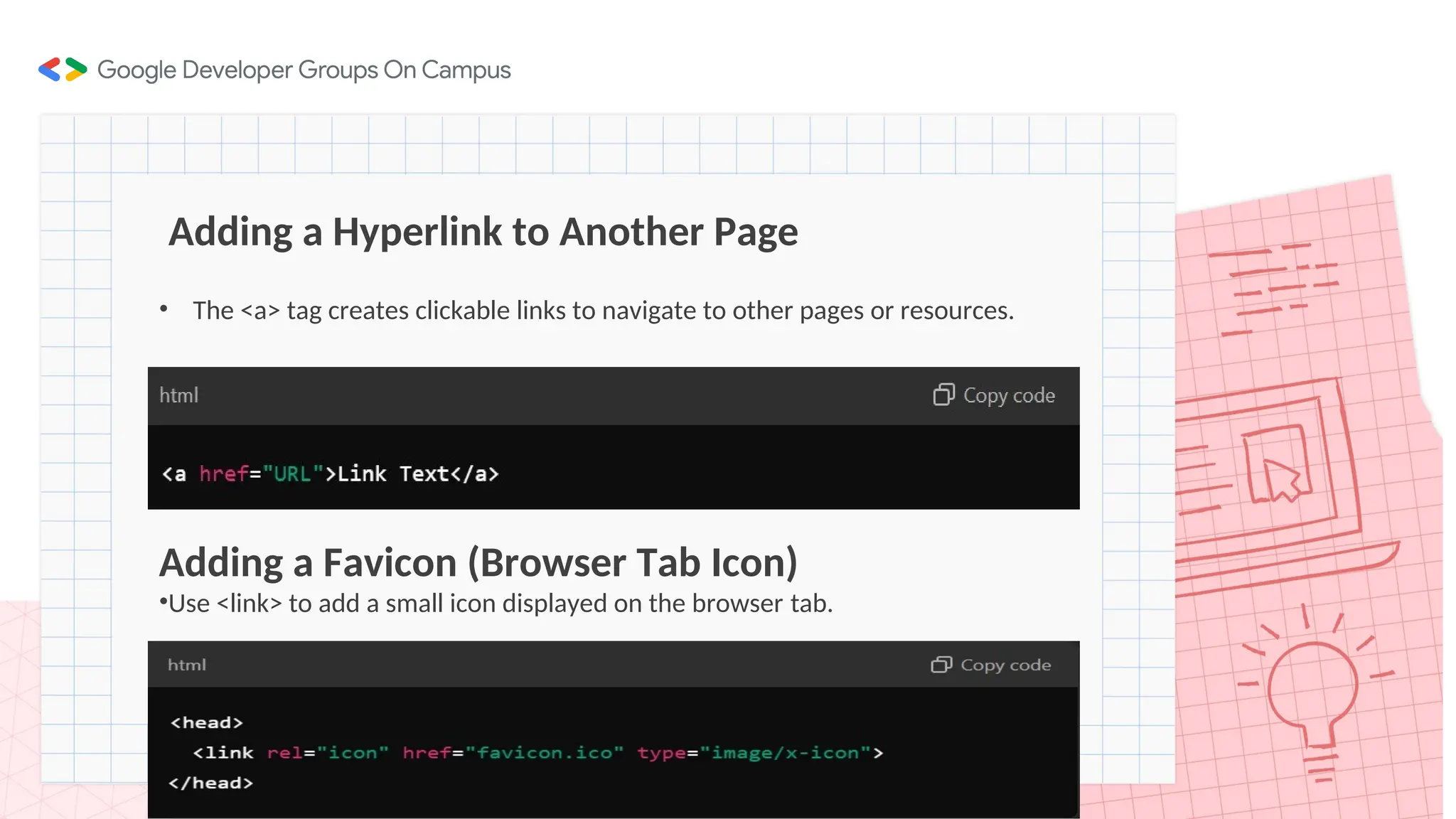This screenshot has height=819, width=1456.
Task: Click the 'html' label of first code block
Action: click(x=178, y=395)
